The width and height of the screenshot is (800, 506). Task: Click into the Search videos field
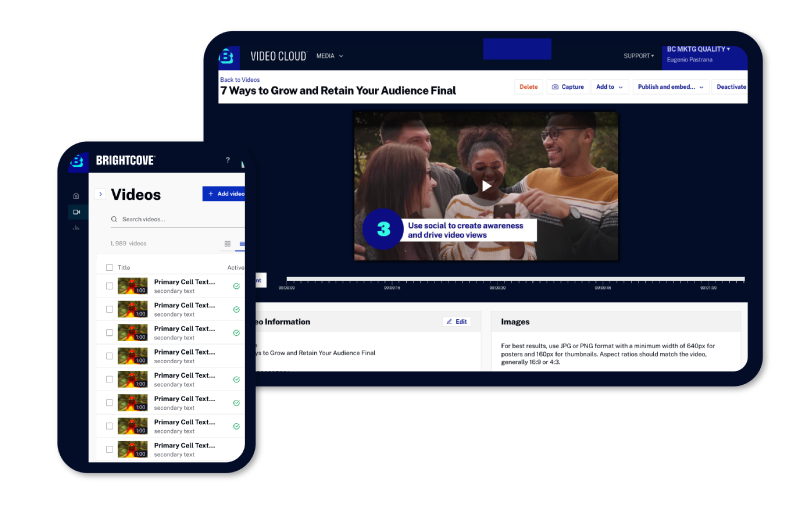point(178,219)
